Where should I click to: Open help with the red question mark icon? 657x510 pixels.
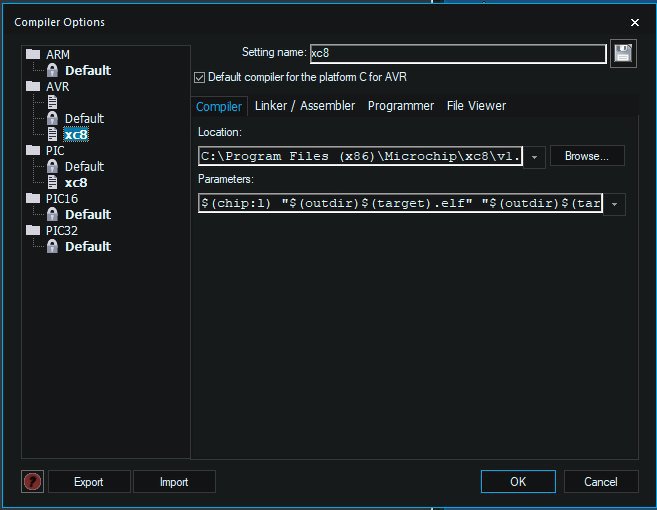click(x=33, y=482)
